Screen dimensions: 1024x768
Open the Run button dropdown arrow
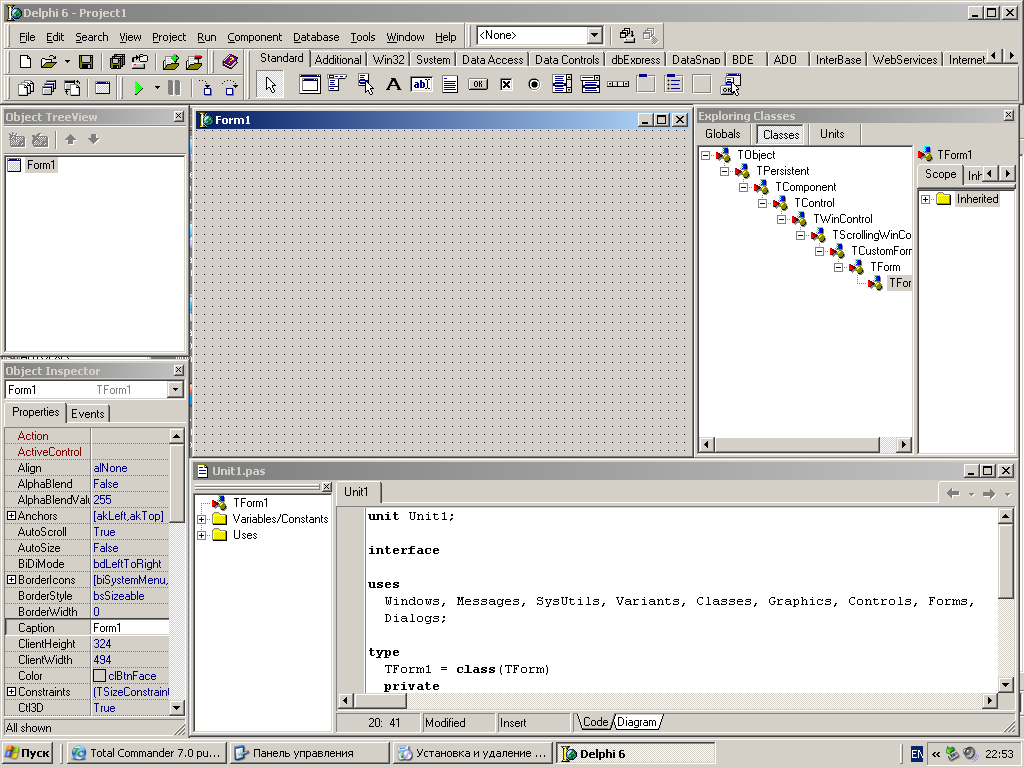(157, 88)
